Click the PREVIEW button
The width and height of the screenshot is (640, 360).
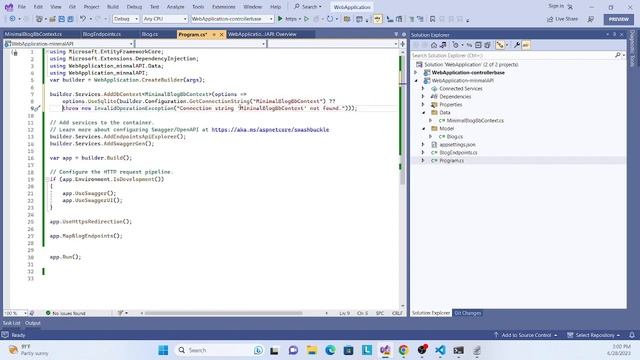(x=619, y=19)
